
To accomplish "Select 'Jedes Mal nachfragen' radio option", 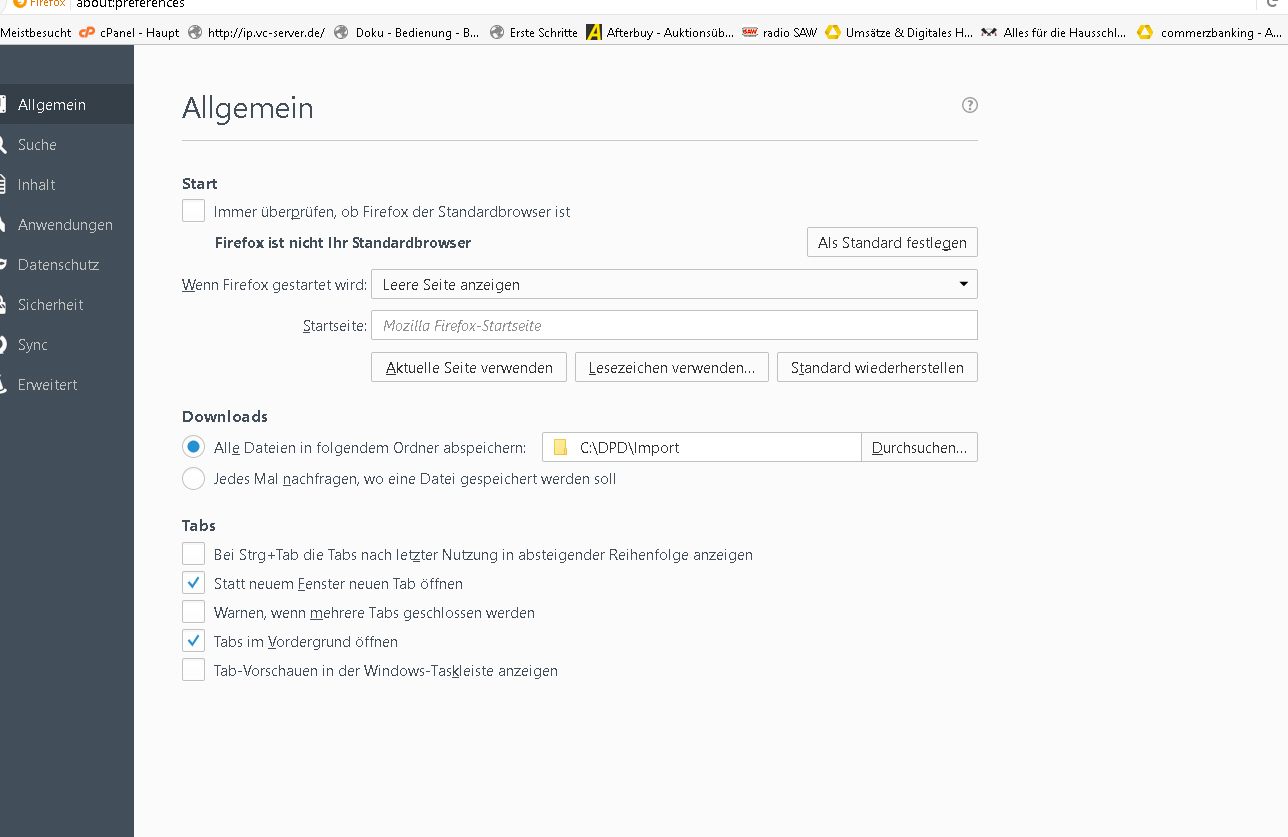I will (193, 478).
